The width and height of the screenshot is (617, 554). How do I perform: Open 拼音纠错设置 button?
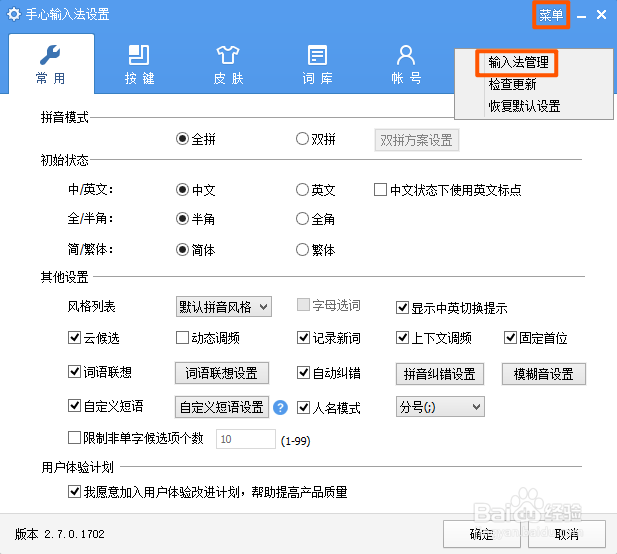(x=440, y=374)
